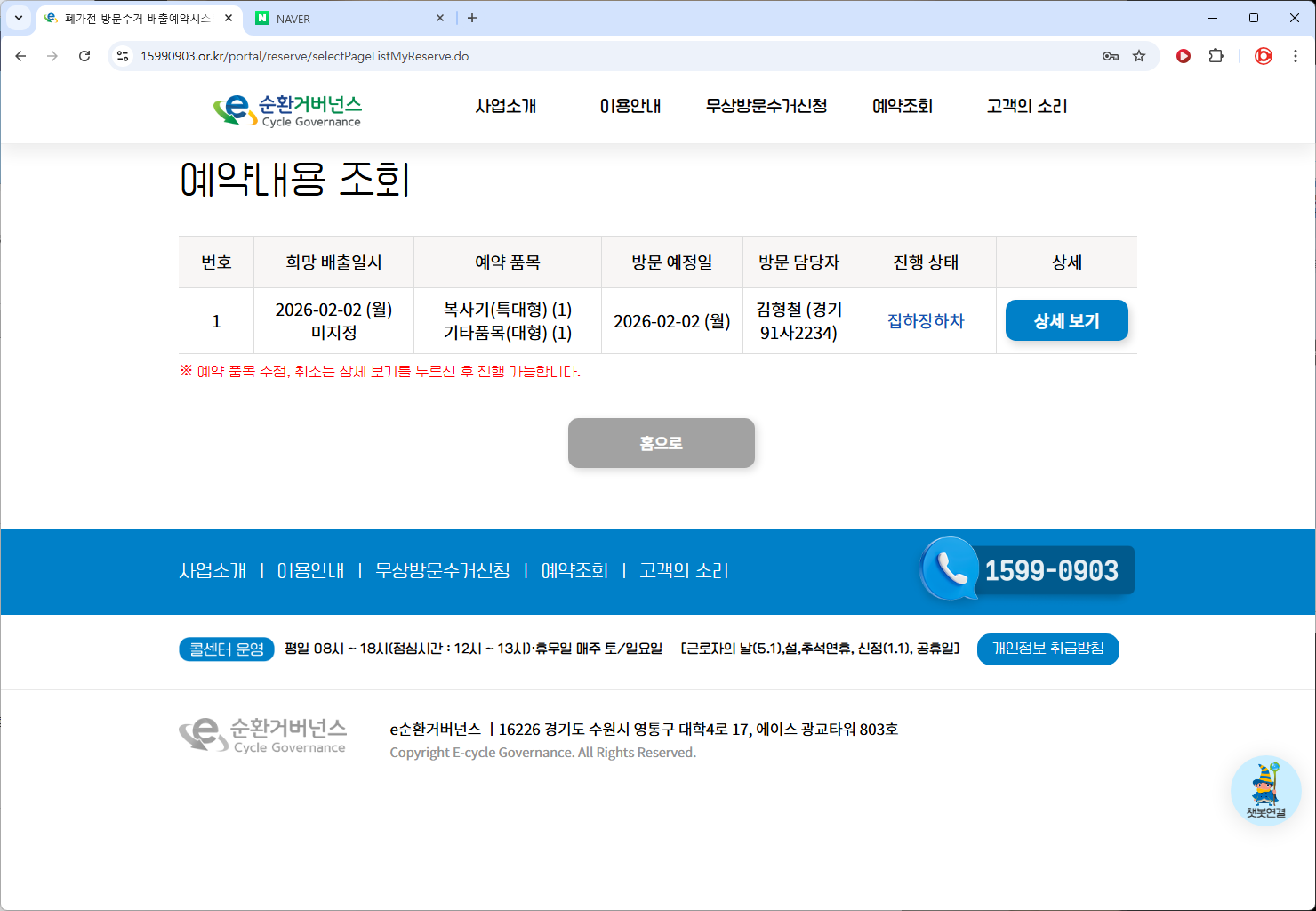View site information icon in address bar

pos(123,56)
